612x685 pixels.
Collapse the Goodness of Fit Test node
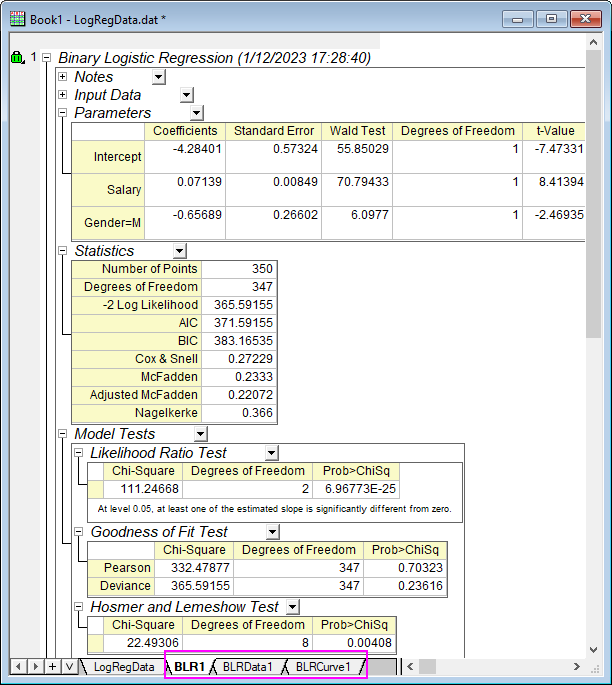78,532
